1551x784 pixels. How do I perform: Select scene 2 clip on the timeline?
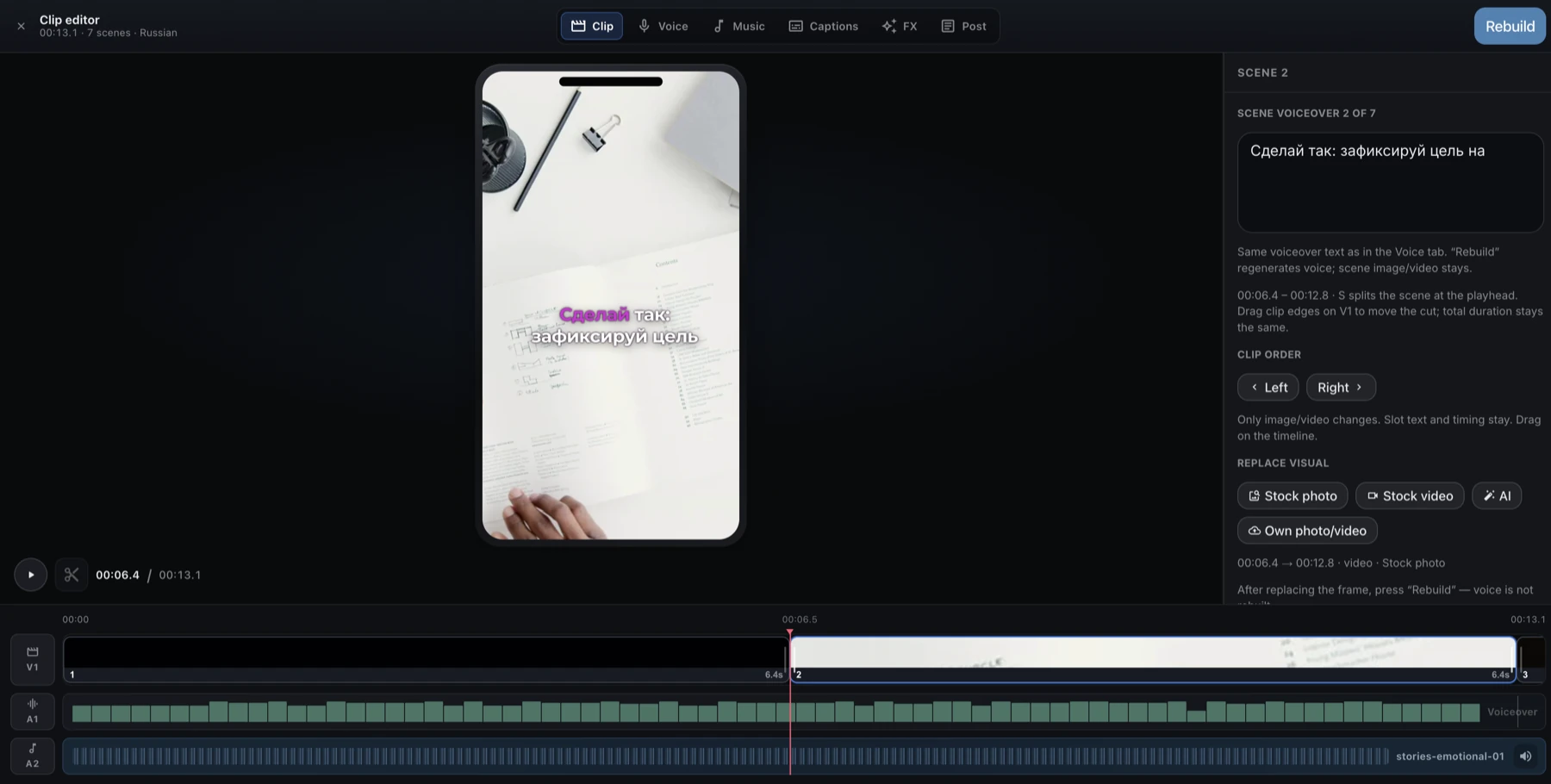click(x=1153, y=660)
